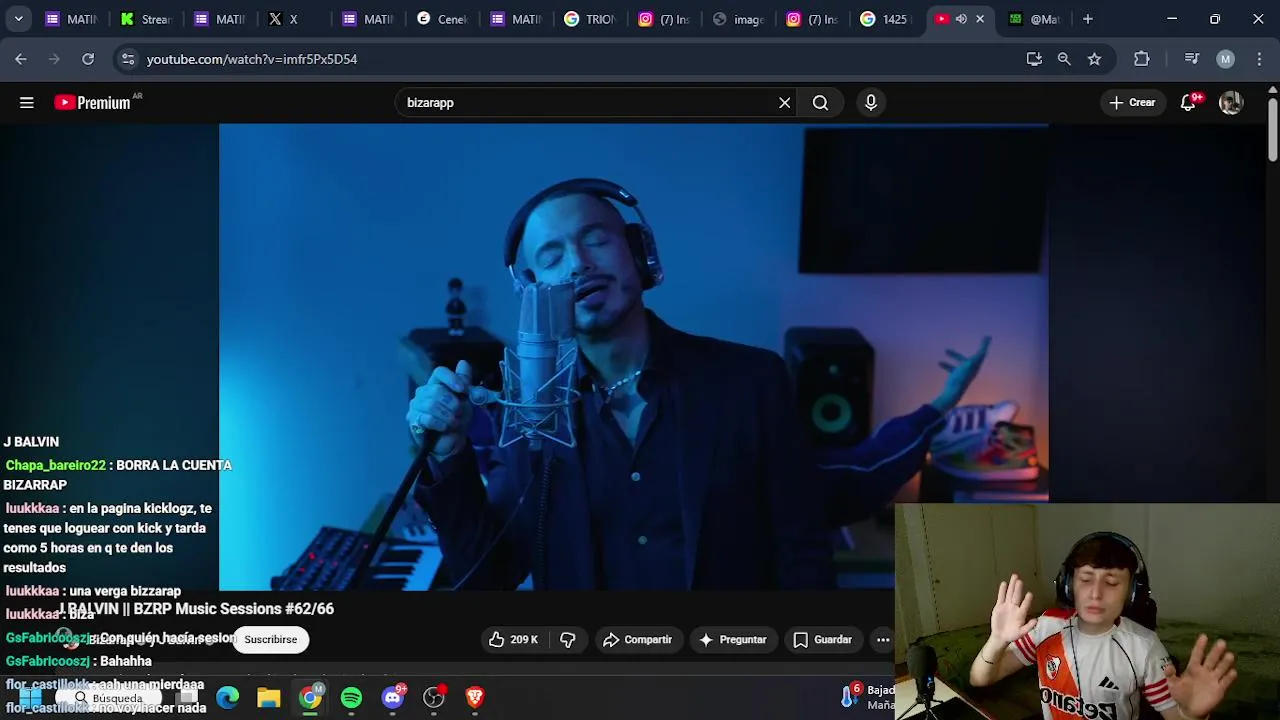
Task: Open the Chrome profile M button
Action: (1225, 59)
